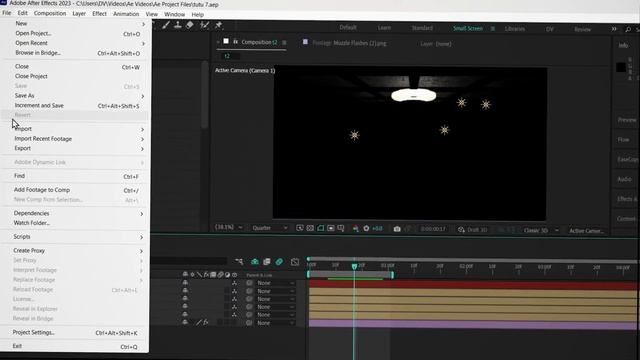Open the workspace overflow chevrons

tap(614, 29)
